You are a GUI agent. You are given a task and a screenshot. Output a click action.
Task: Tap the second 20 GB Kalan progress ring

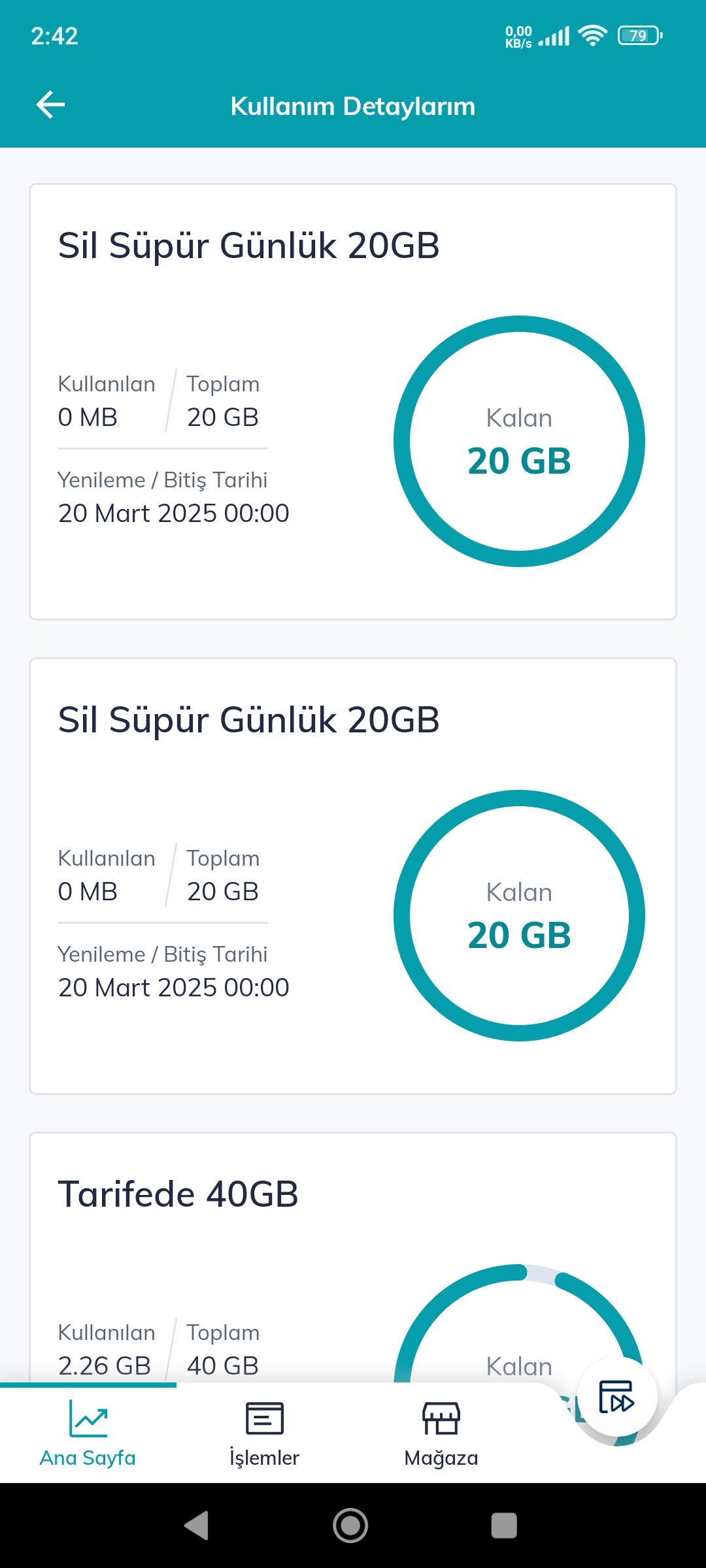[x=519, y=915]
